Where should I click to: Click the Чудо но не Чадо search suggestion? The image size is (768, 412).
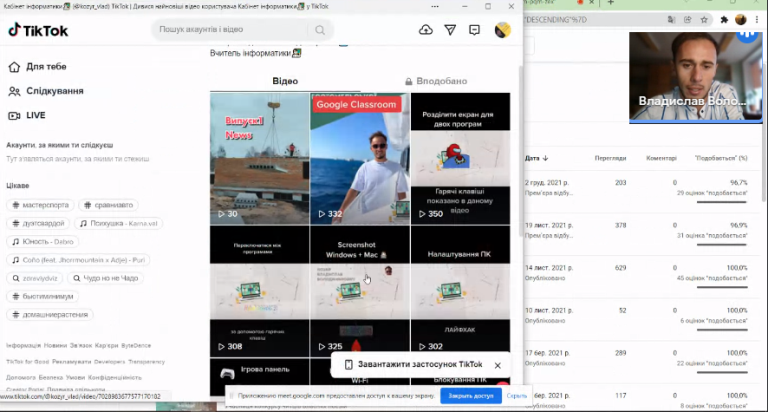pyautogui.click(x=106, y=278)
